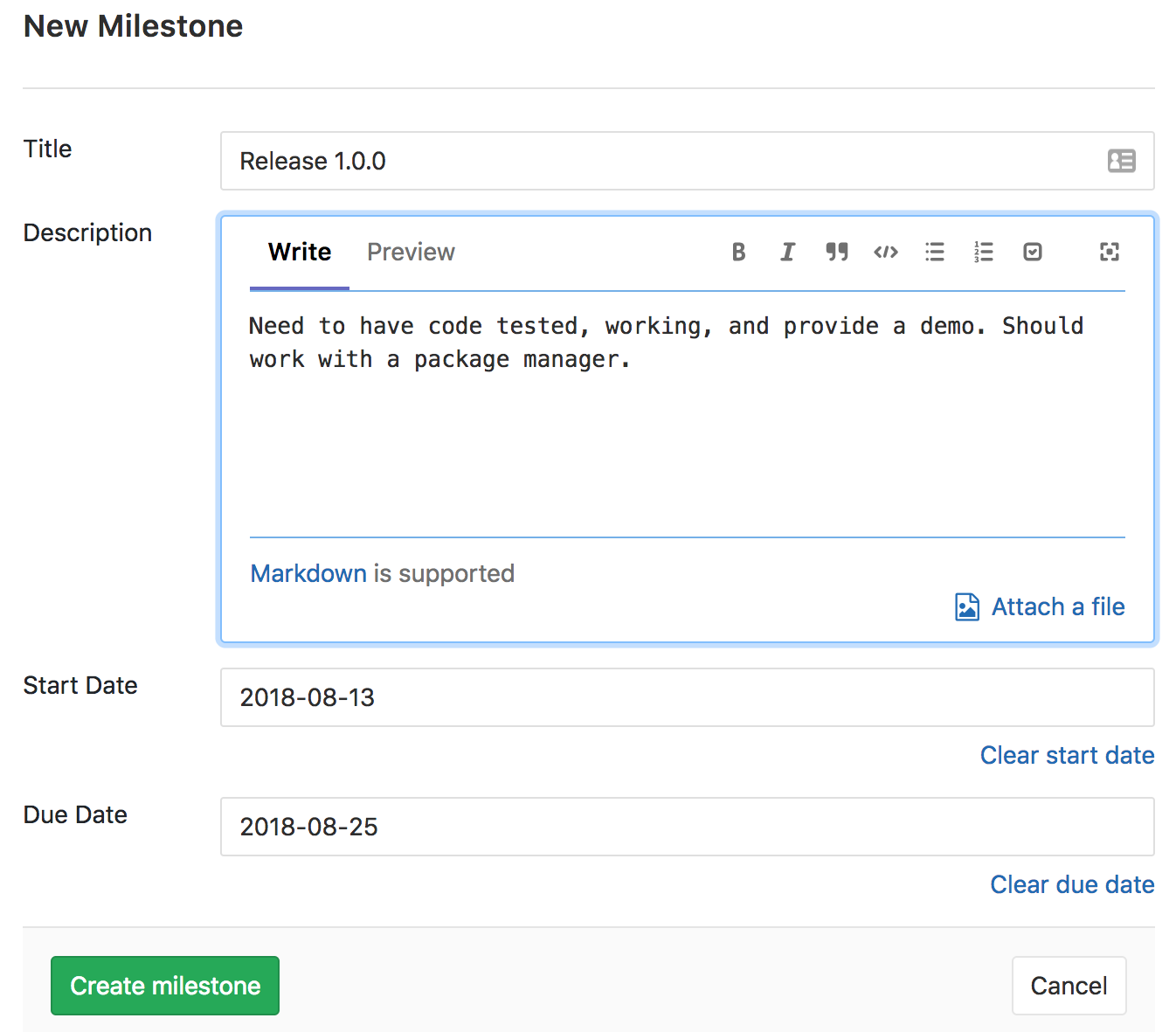Focus the Title input field

688,161
